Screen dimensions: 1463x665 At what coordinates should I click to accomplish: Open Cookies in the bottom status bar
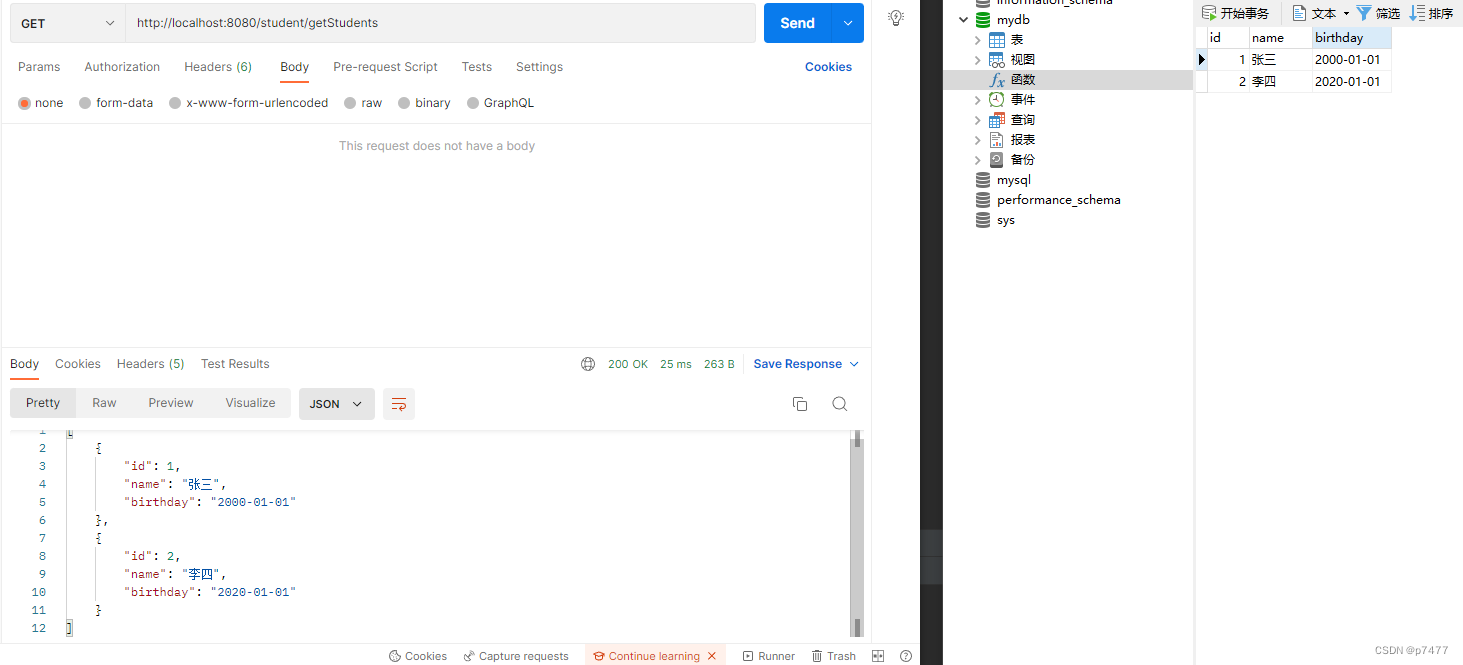coord(418,656)
